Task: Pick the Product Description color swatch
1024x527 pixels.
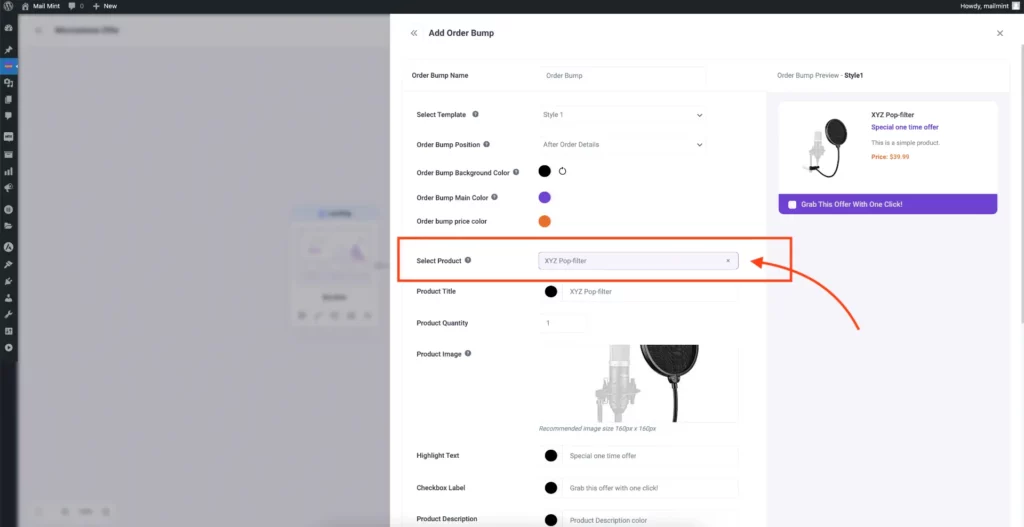Action: [x=551, y=520]
